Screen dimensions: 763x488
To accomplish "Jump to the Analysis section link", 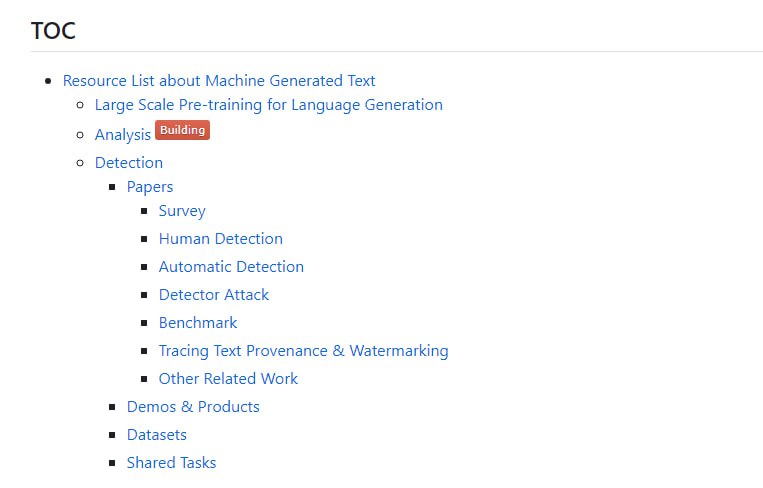I will point(122,134).
